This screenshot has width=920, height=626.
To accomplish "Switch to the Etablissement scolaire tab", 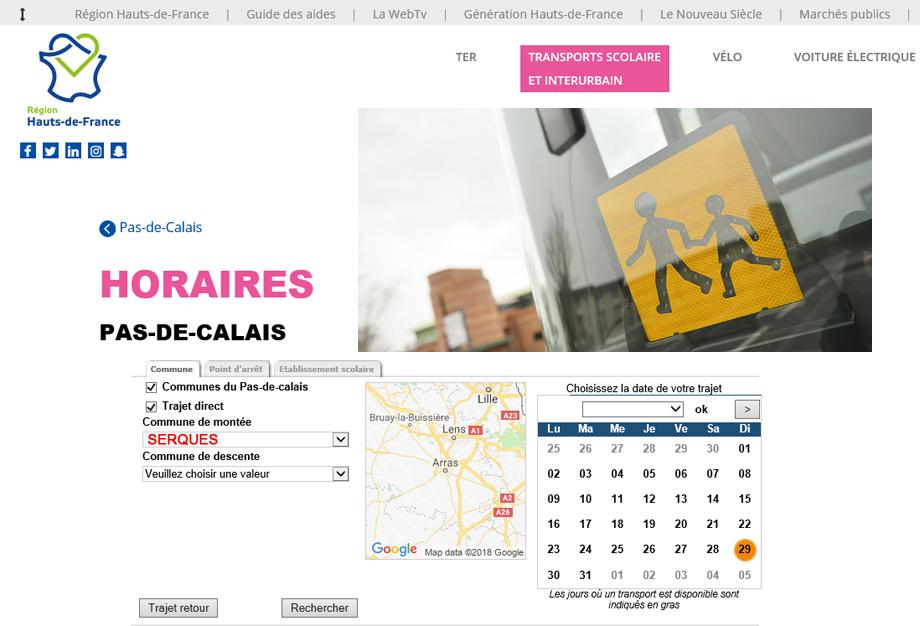I will (x=327, y=369).
